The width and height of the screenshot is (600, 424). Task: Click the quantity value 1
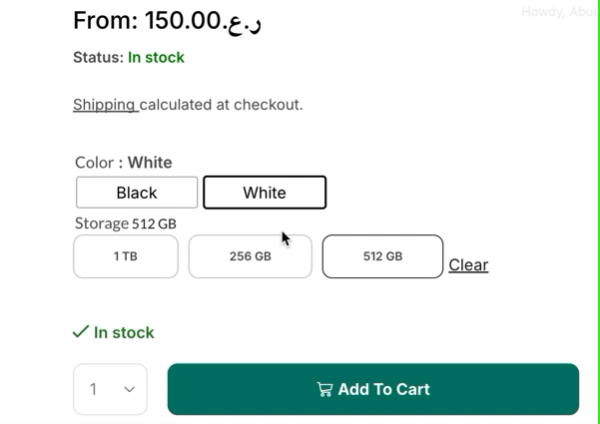tap(94, 389)
